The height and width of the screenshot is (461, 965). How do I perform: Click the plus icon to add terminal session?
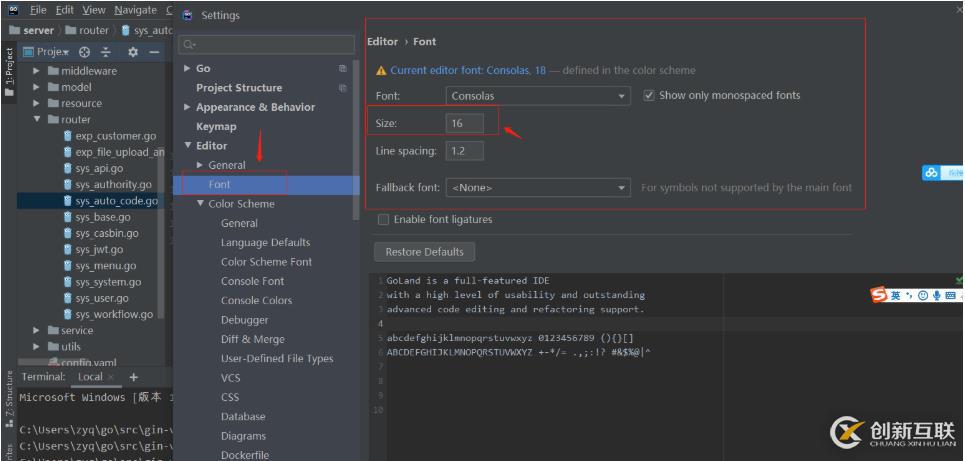(133, 377)
